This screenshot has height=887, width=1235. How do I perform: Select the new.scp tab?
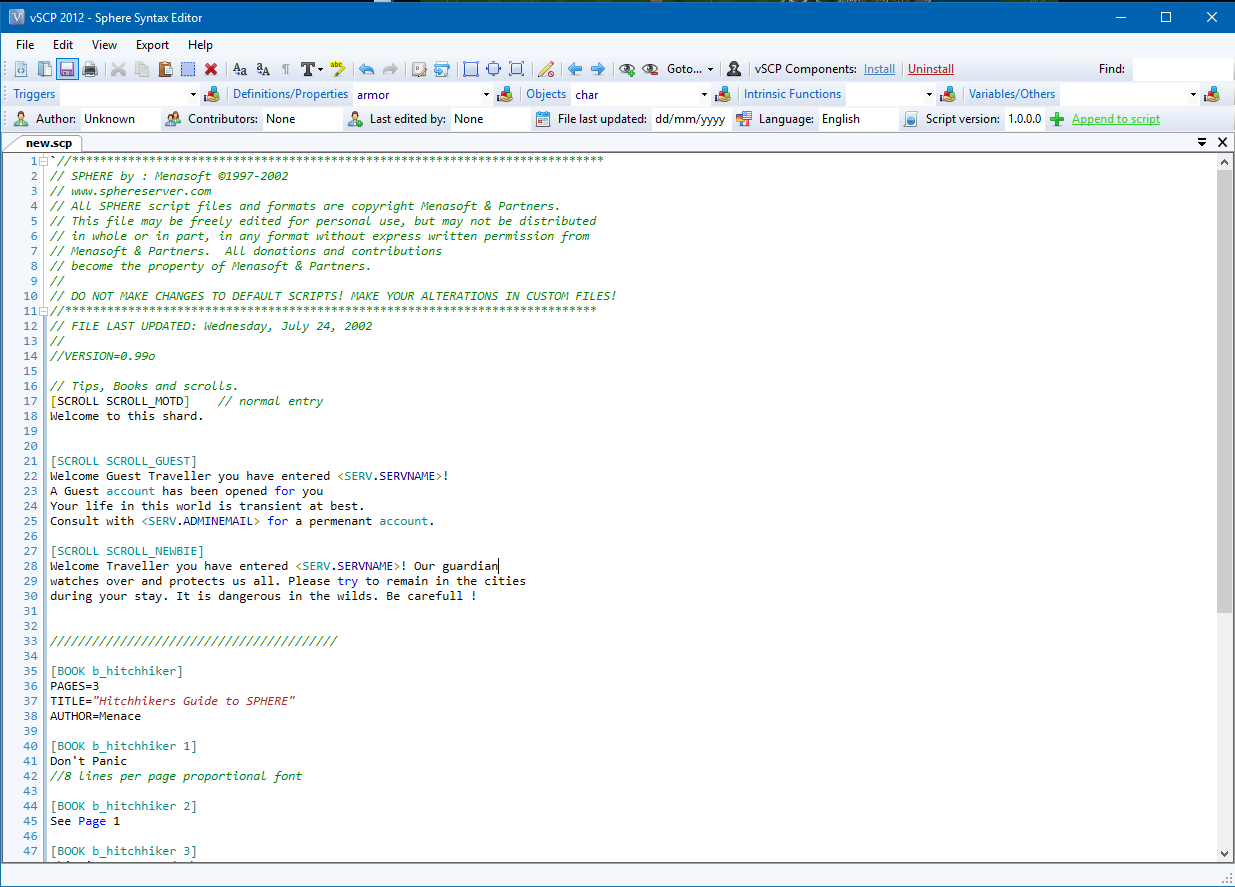[x=48, y=143]
